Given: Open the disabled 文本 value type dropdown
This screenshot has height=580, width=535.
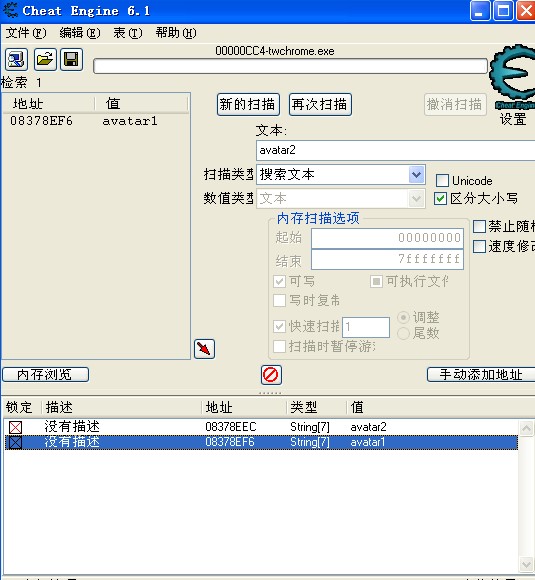Looking at the screenshot, I should click(x=340, y=199).
